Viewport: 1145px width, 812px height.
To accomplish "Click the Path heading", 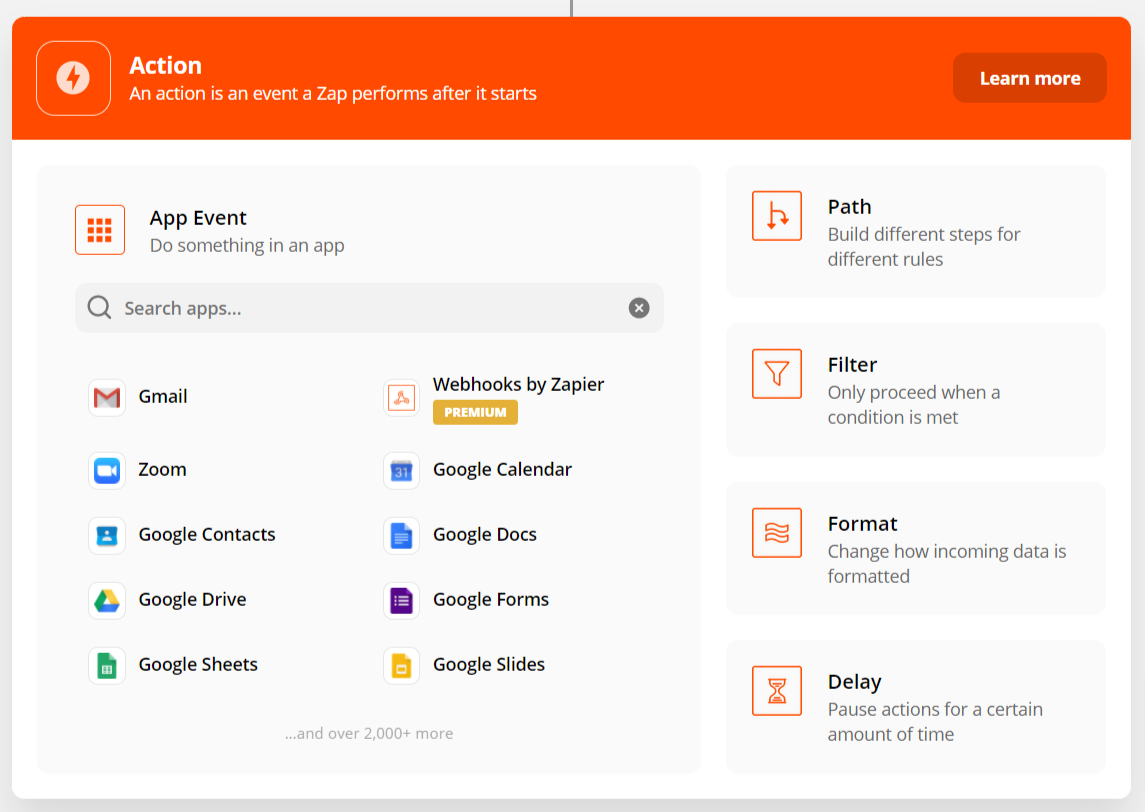I will 849,207.
